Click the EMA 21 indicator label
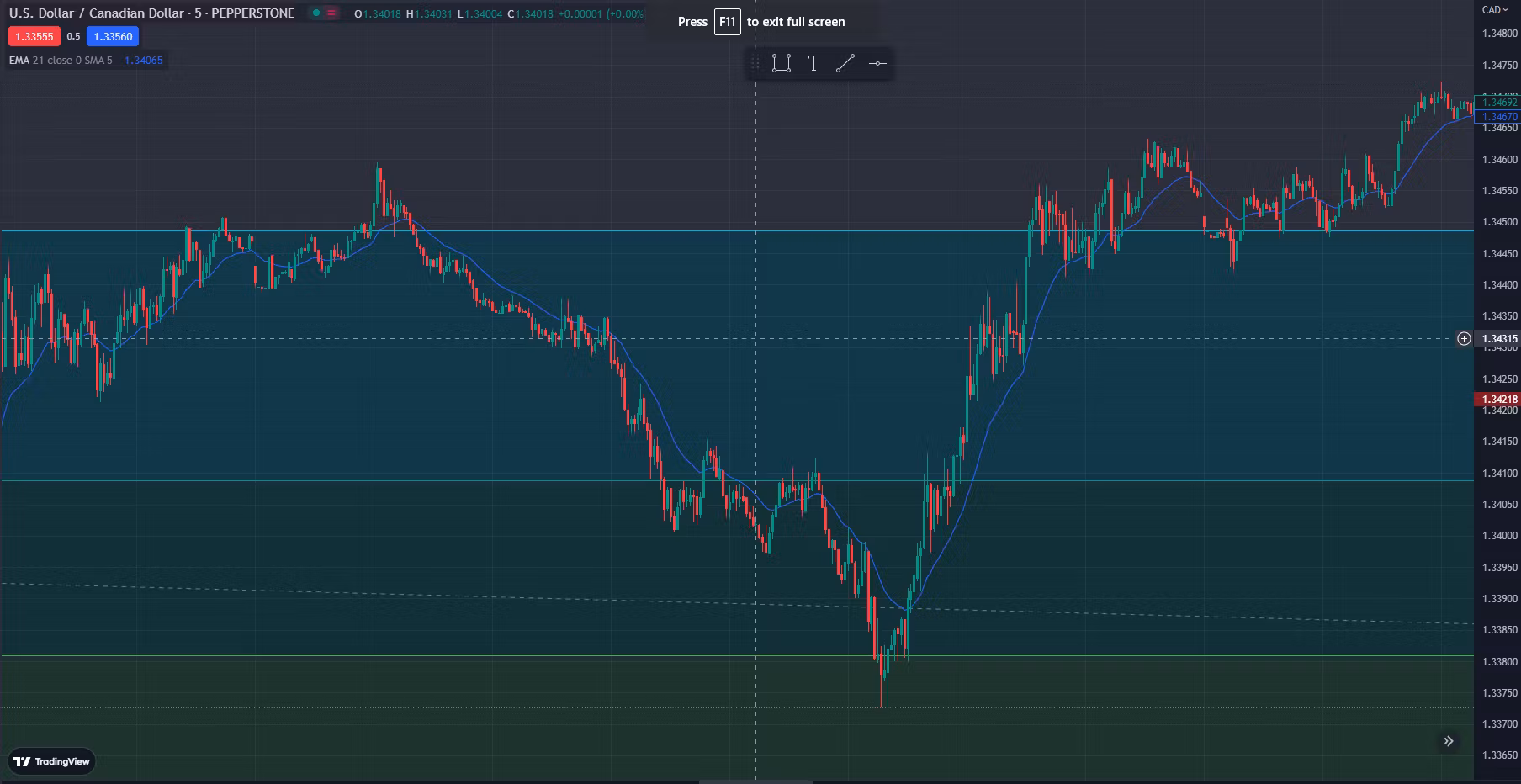1521x784 pixels. click(18, 60)
